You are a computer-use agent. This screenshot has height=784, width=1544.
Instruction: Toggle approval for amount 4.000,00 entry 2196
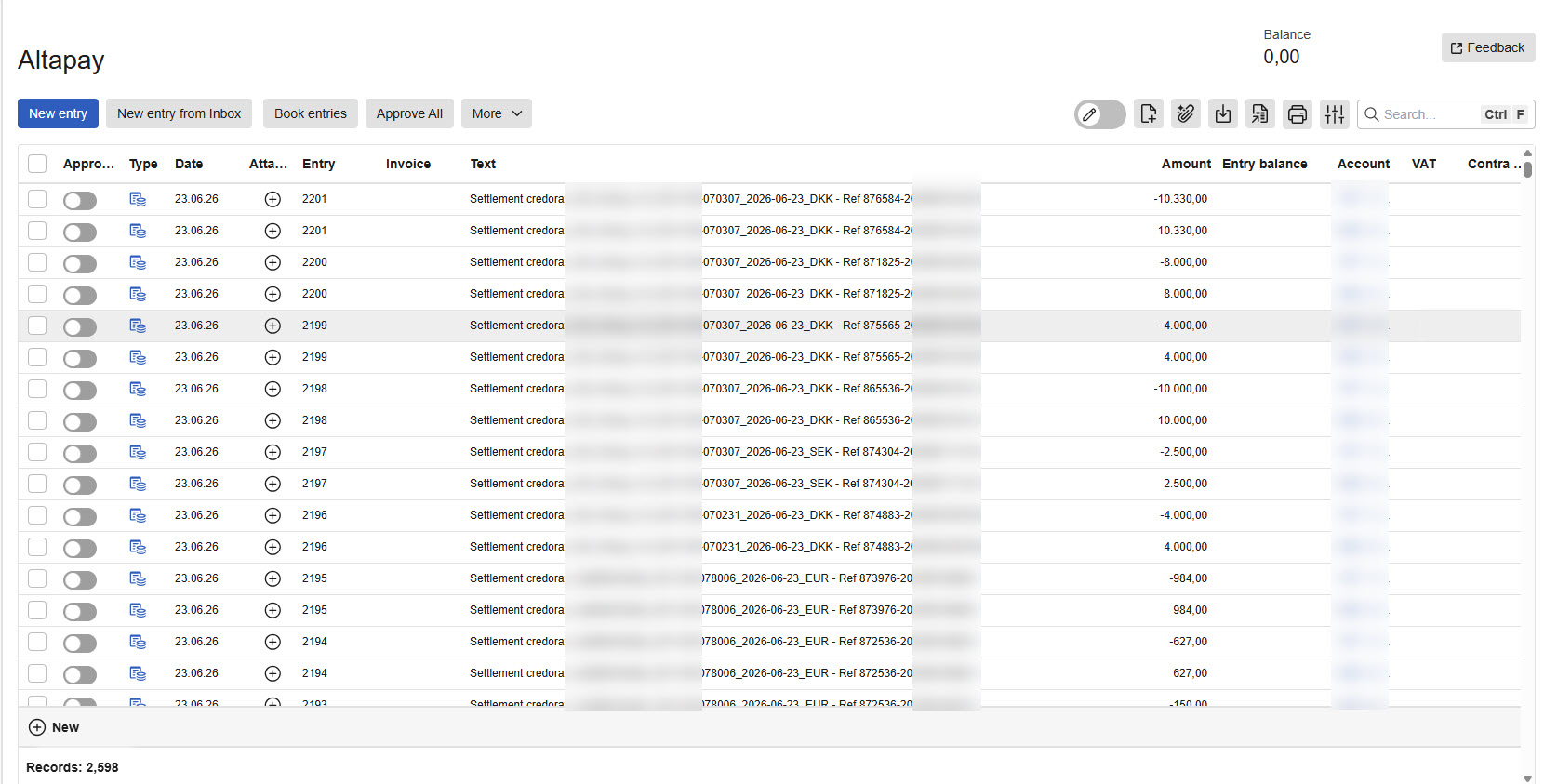pos(80,548)
